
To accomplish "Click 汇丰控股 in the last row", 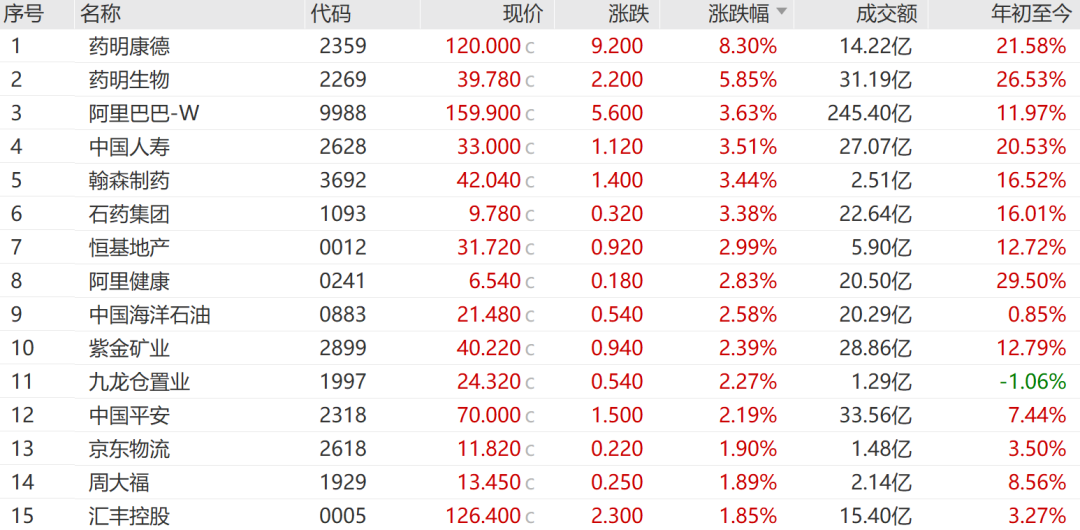I will tap(129, 516).
